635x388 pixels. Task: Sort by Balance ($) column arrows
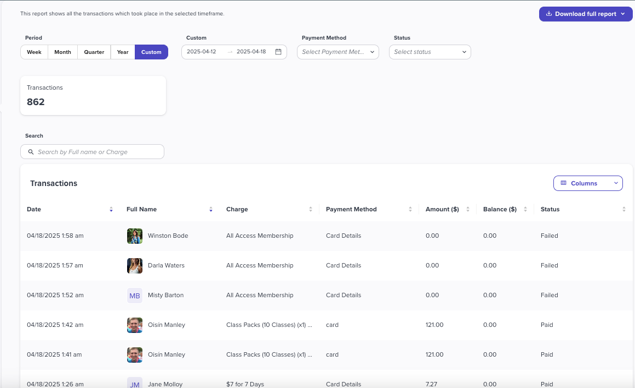[x=525, y=209]
